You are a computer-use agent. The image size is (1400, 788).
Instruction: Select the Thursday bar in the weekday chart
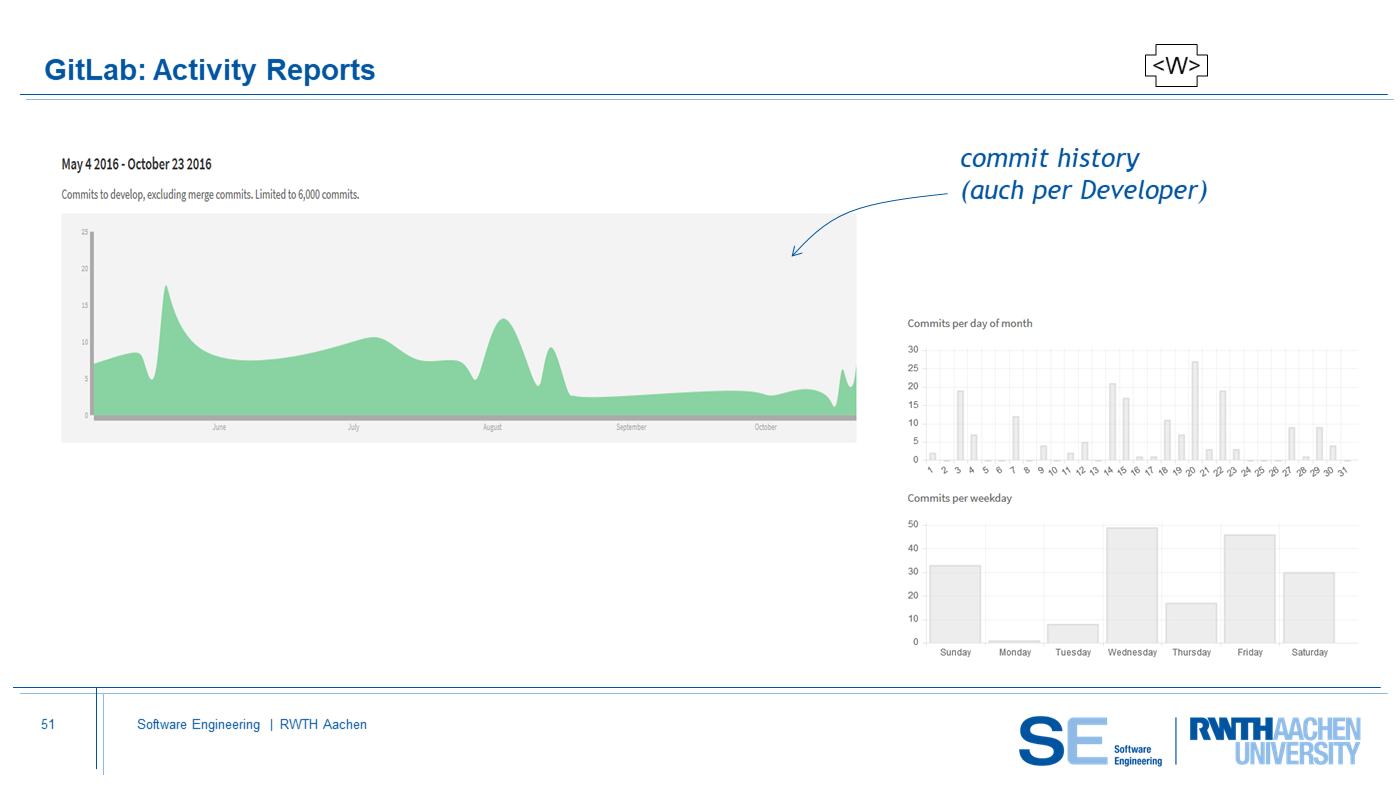pyautogui.click(x=1191, y=623)
